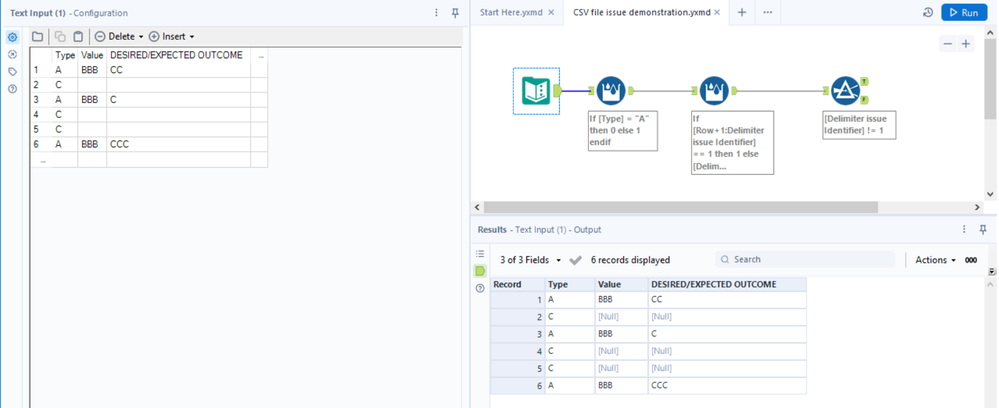Viewport: 999px width, 408px height.
Task: Click the 6 records displayed label
Action: [630, 260]
